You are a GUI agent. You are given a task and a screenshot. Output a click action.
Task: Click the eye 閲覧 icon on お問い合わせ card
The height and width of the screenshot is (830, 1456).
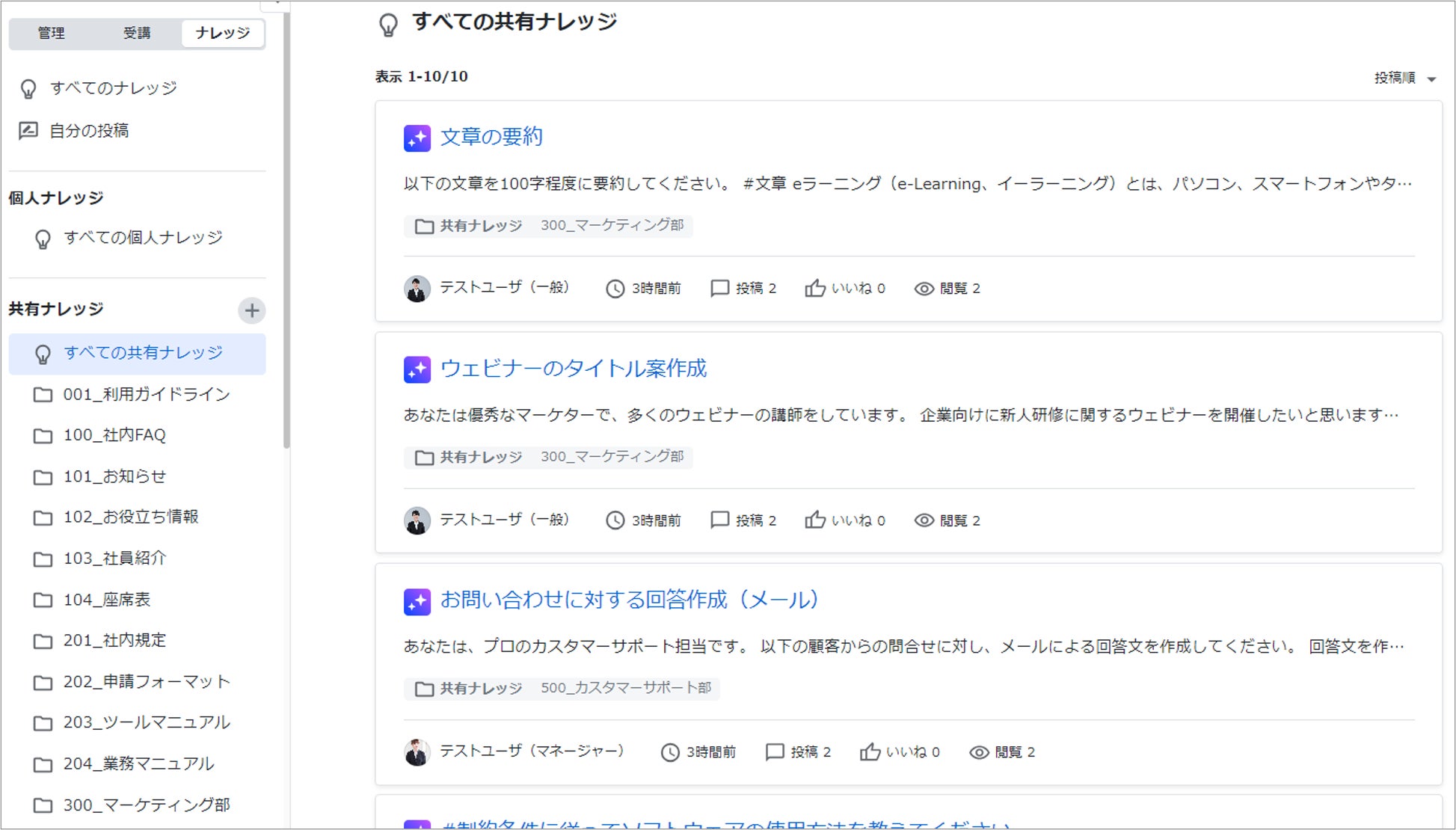(979, 752)
